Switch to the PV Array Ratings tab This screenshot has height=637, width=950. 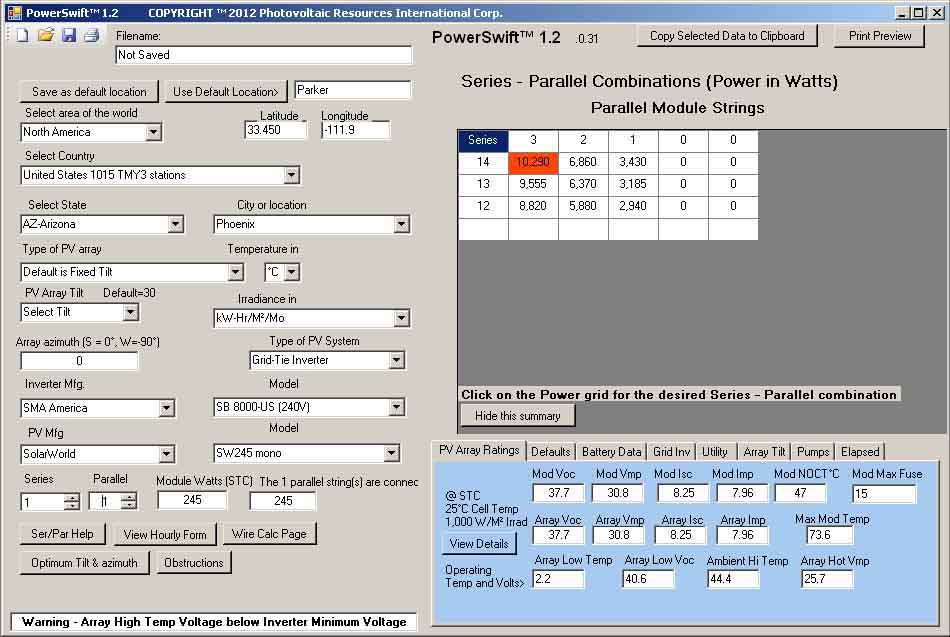pos(479,450)
